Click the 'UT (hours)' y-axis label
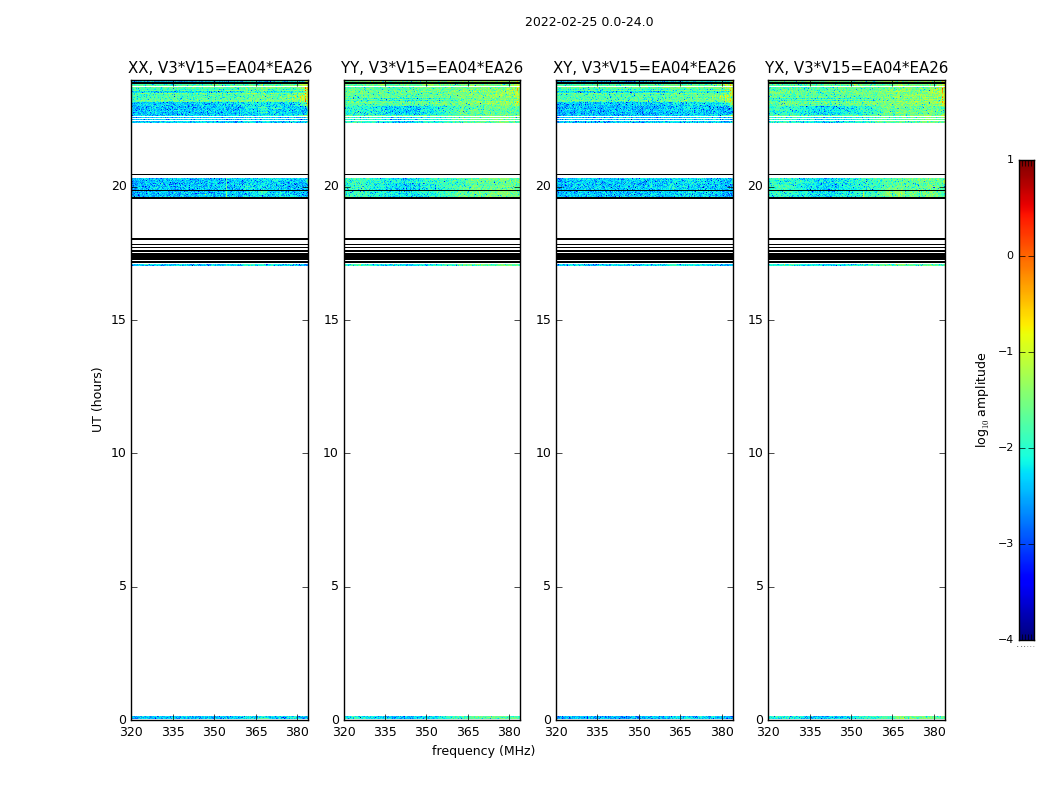The width and height of the screenshot is (1050, 800). point(97,400)
